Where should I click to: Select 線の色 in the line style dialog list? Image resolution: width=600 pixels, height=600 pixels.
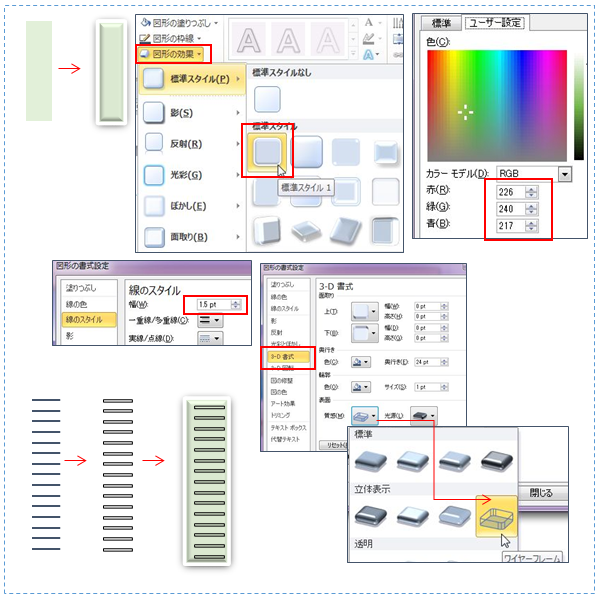pos(88,304)
